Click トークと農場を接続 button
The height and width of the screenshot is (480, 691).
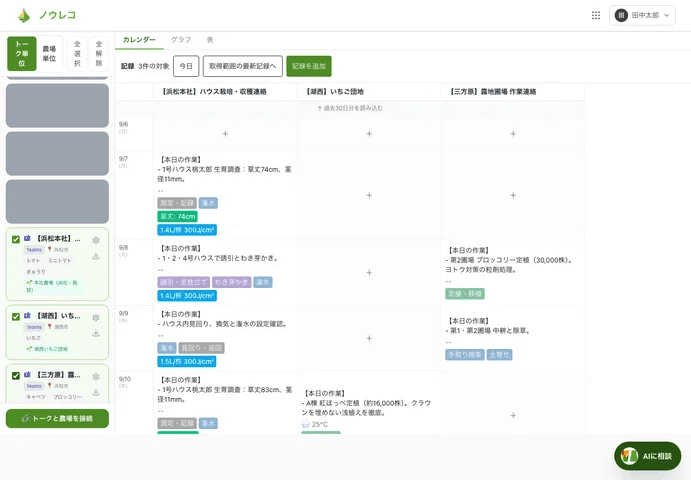pyautogui.click(x=57, y=418)
